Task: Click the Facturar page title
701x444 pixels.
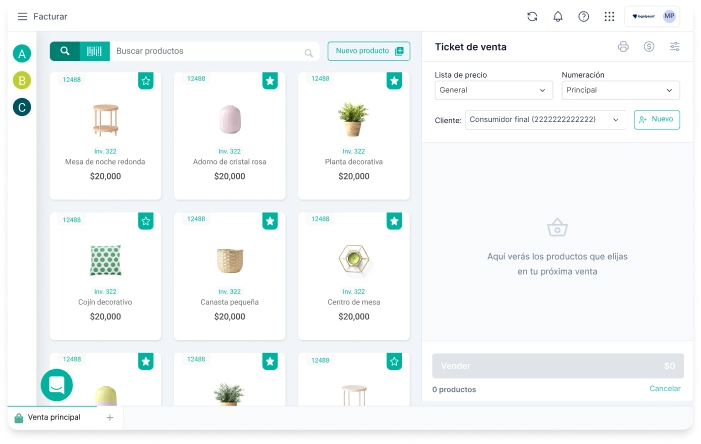Action: (x=50, y=17)
